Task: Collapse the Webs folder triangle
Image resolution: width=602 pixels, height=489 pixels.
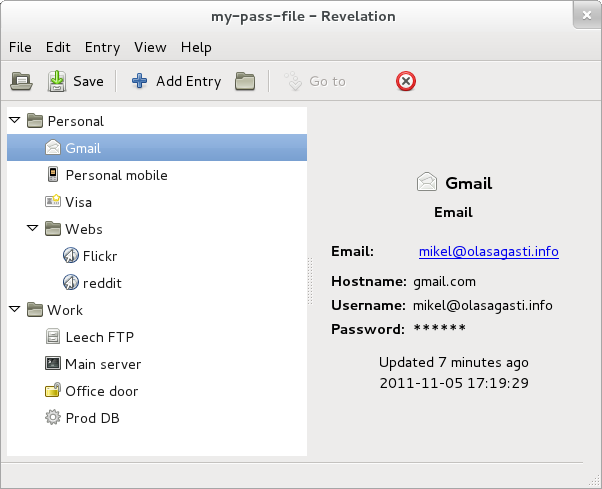Action: pyautogui.click(x=33, y=228)
